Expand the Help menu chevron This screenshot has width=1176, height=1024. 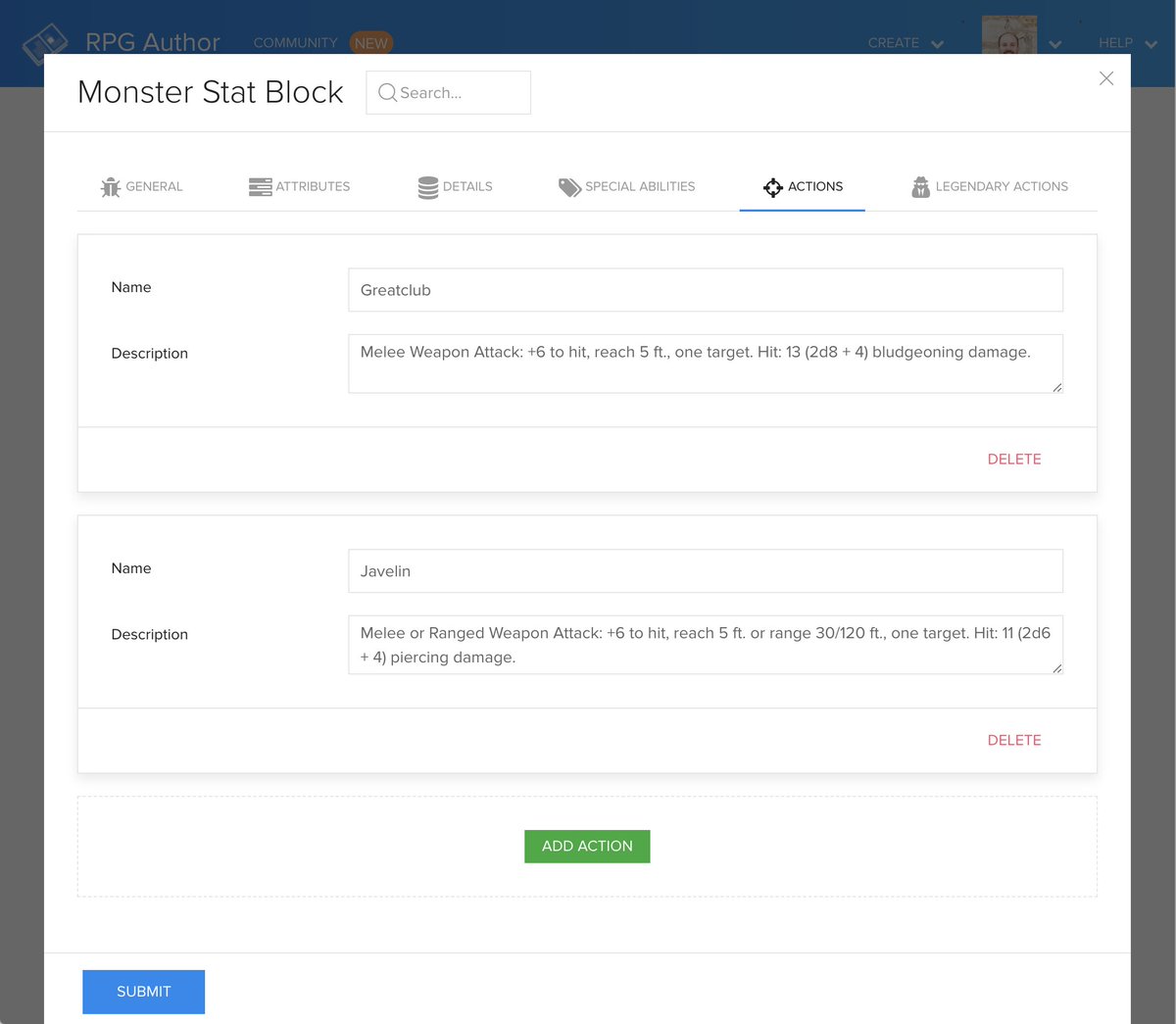[1151, 44]
